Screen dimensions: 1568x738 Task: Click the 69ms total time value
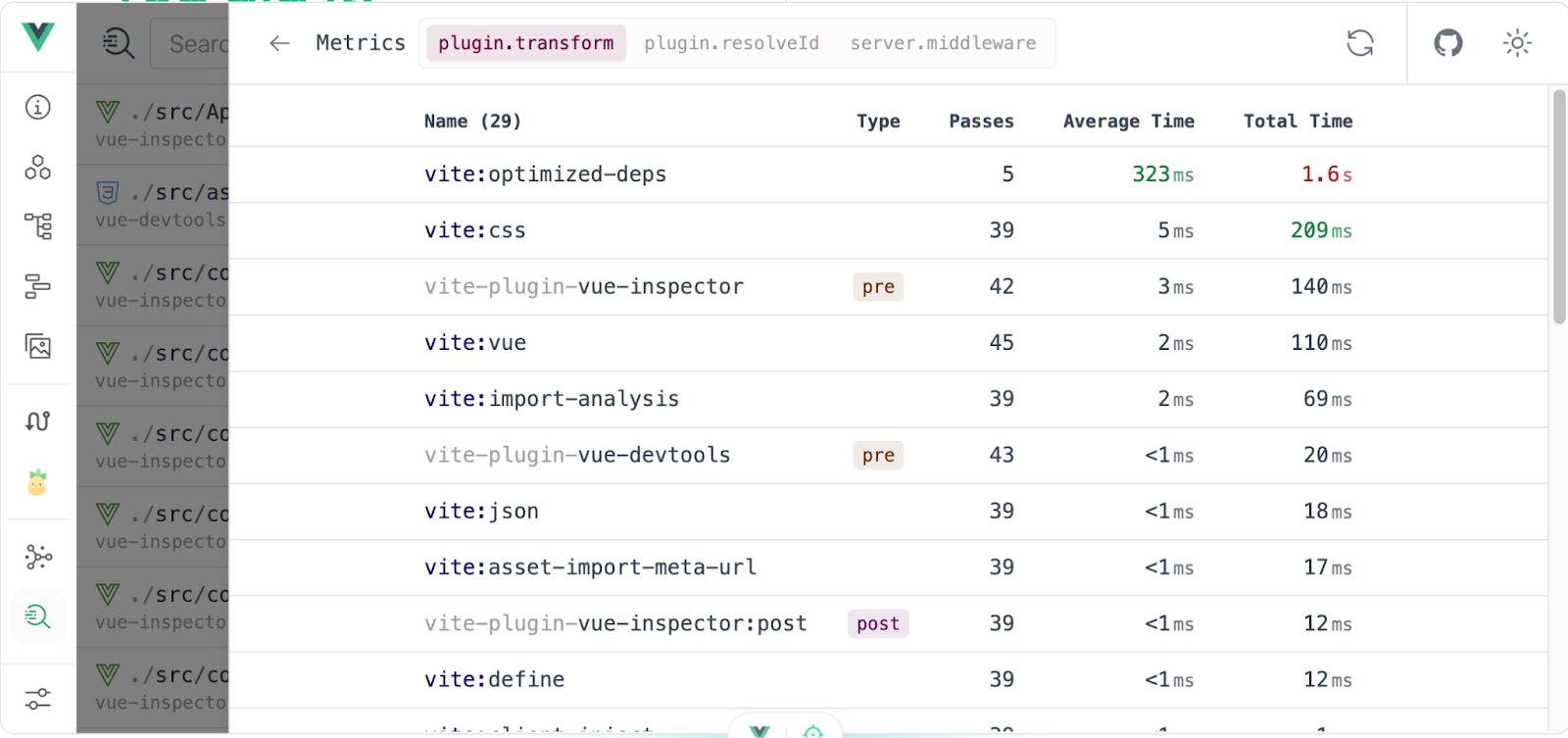1328,399
